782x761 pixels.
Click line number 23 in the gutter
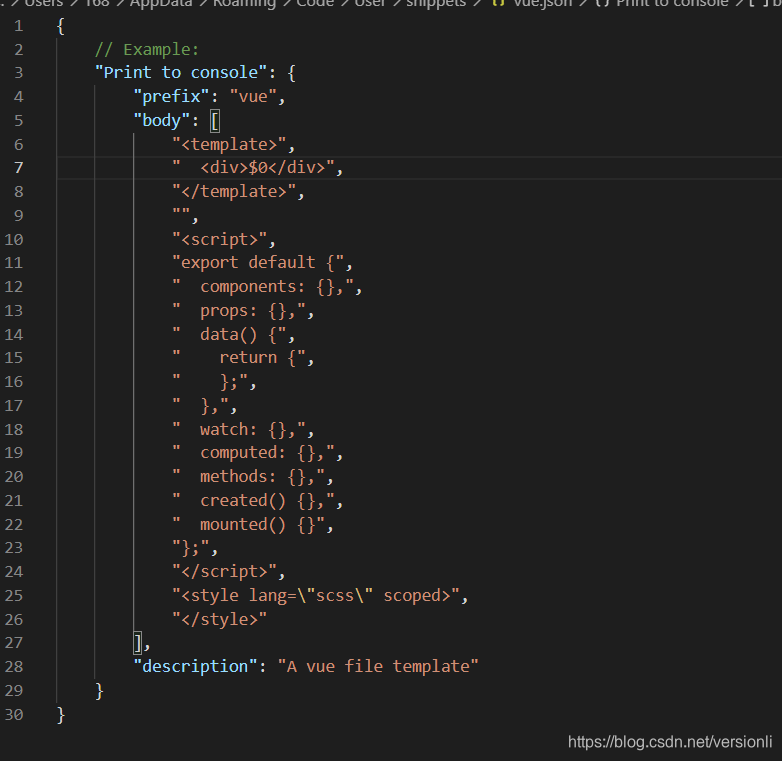14,548
